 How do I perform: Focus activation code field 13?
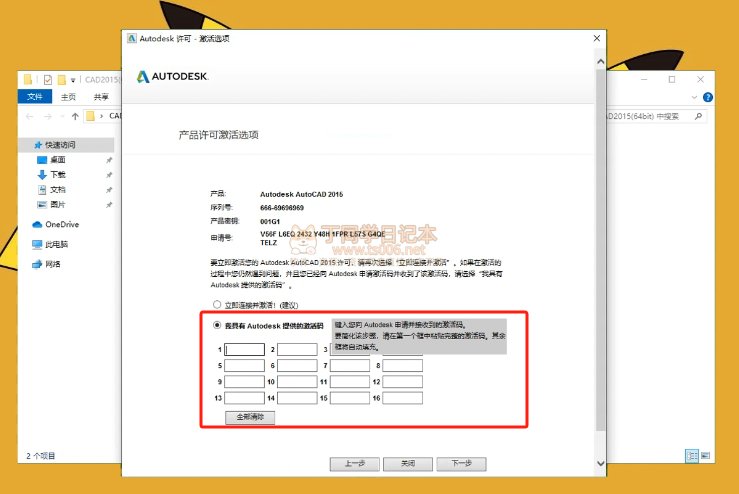pyautogui.click(x=244, y=398)
